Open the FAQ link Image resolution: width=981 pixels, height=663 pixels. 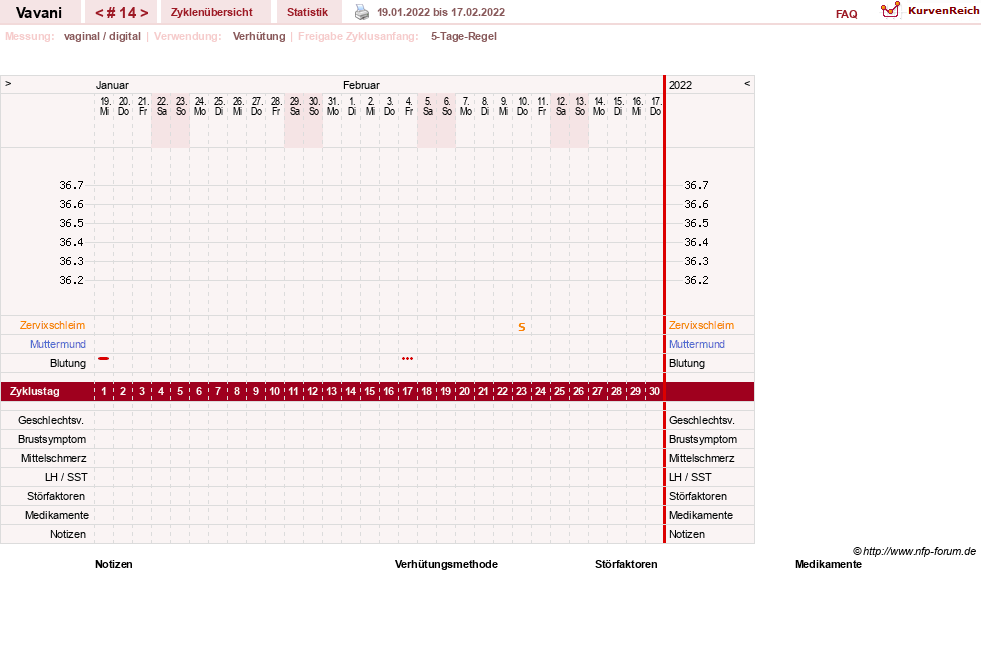tap(846, 14)
